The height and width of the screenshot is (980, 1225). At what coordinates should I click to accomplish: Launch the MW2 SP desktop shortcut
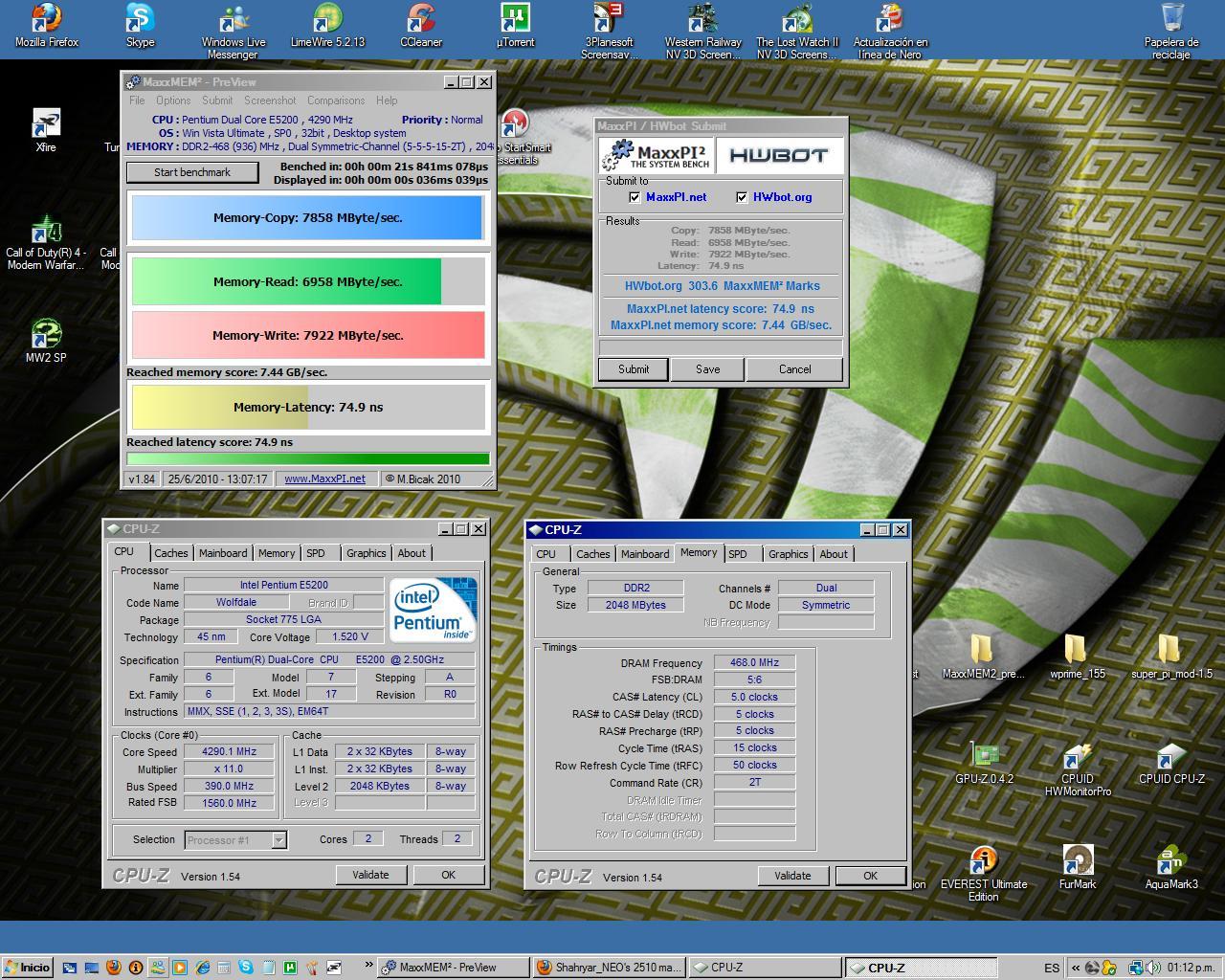click(x=46, y=341)
